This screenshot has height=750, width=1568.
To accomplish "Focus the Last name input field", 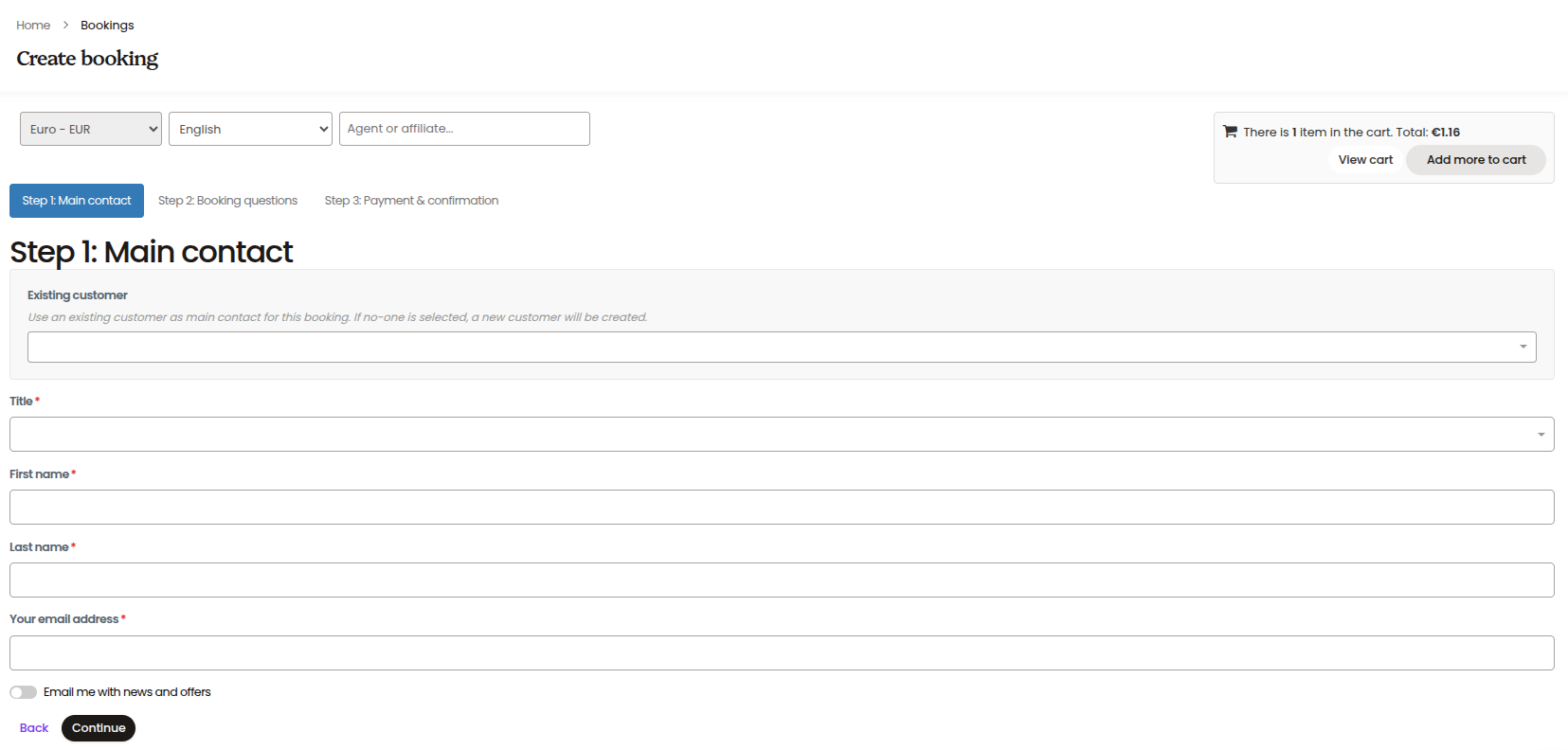I will pyautogui.click(x=782, y=580).
